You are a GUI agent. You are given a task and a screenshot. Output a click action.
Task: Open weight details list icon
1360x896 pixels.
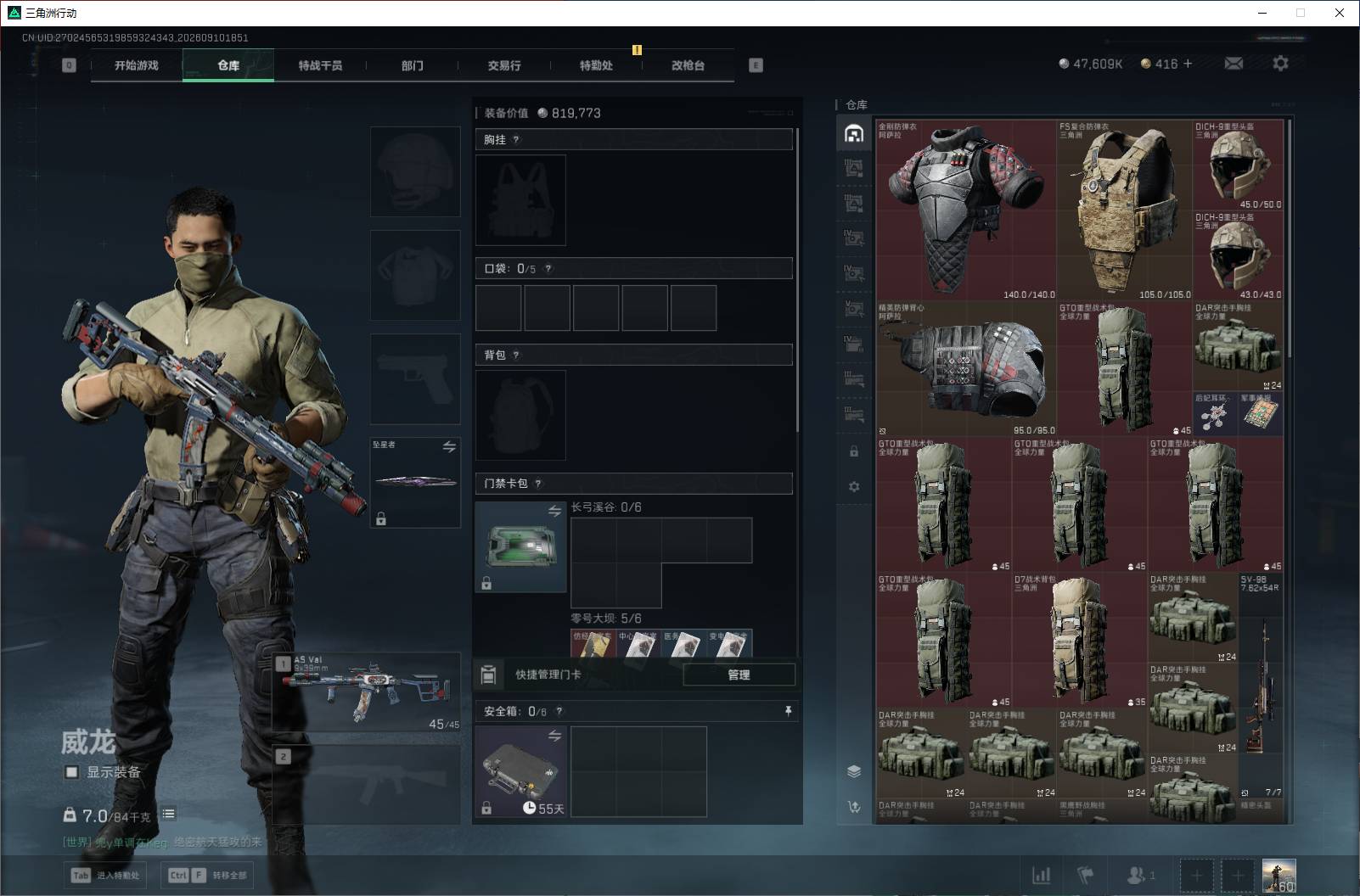point(169,814)
